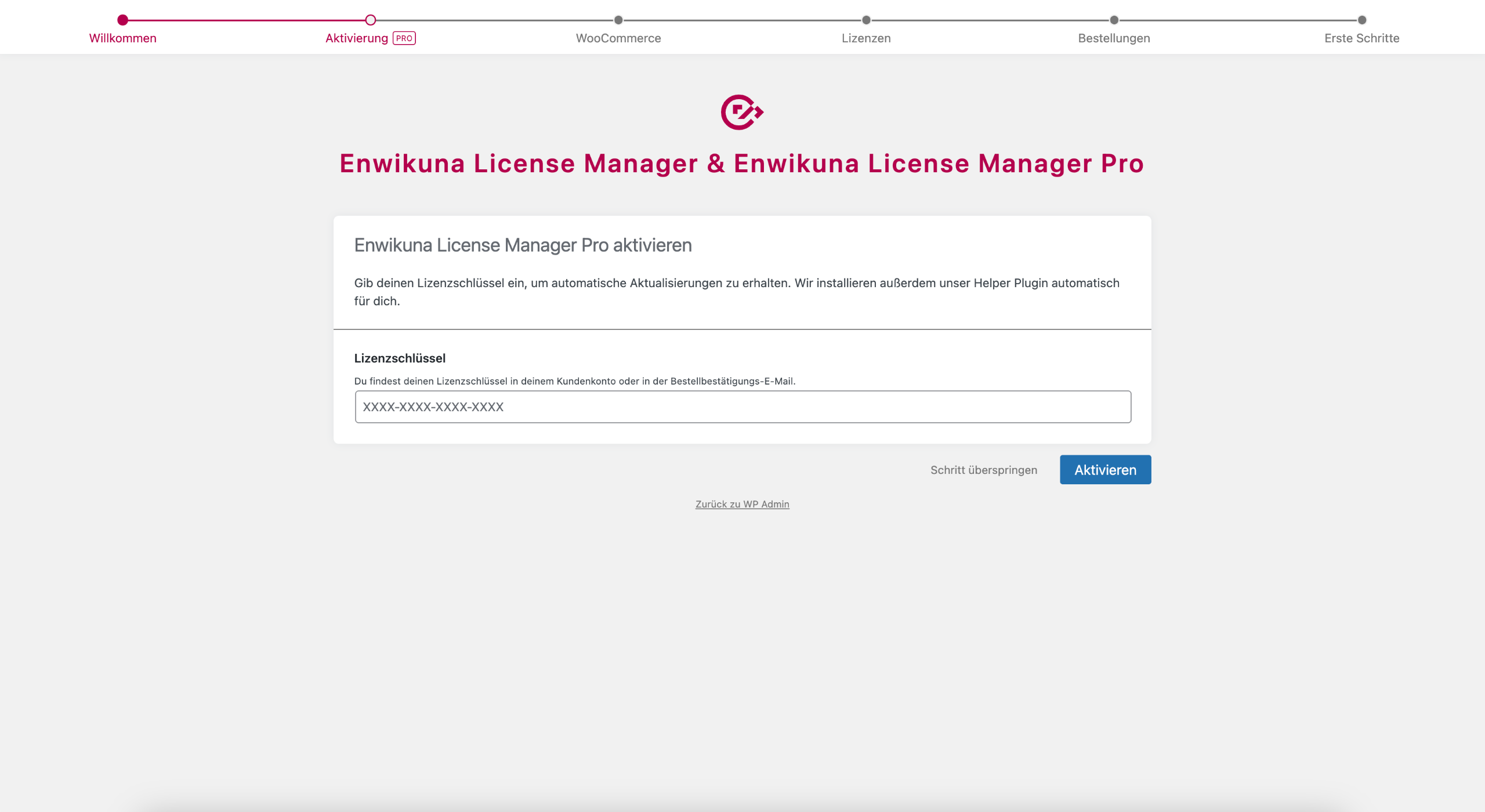This screenshot has width=1485, height=812.
Task: Select the Aktivierung step label
Action: (356, 38)
